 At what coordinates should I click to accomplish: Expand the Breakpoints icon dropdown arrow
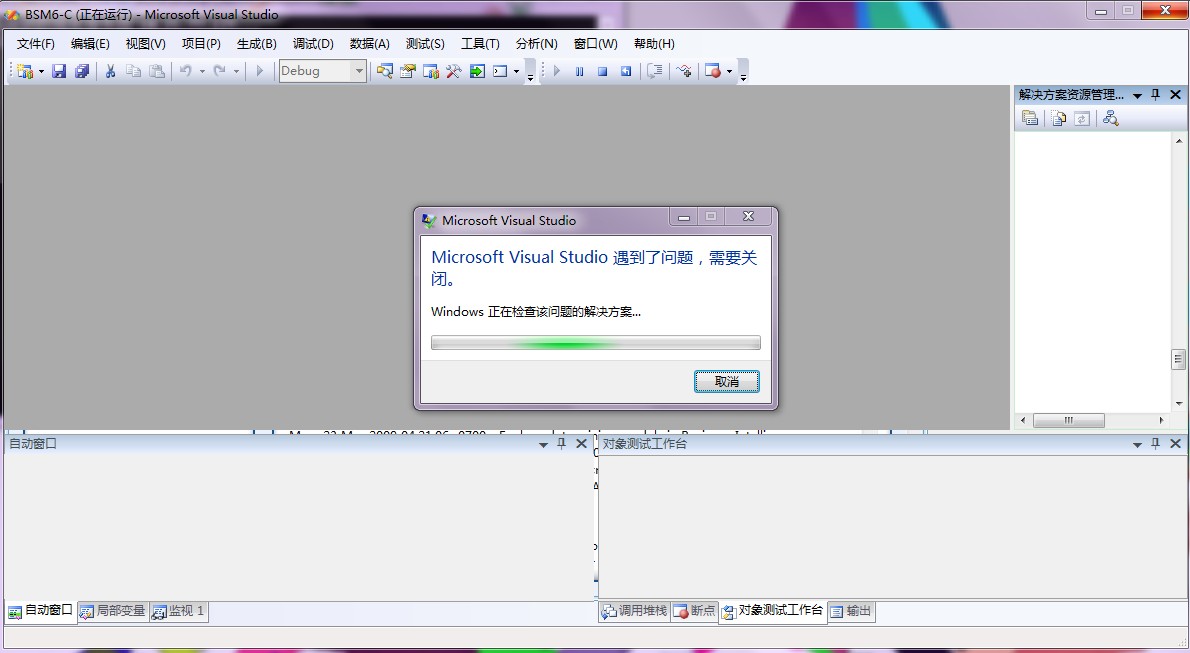(x=729, y=71)
